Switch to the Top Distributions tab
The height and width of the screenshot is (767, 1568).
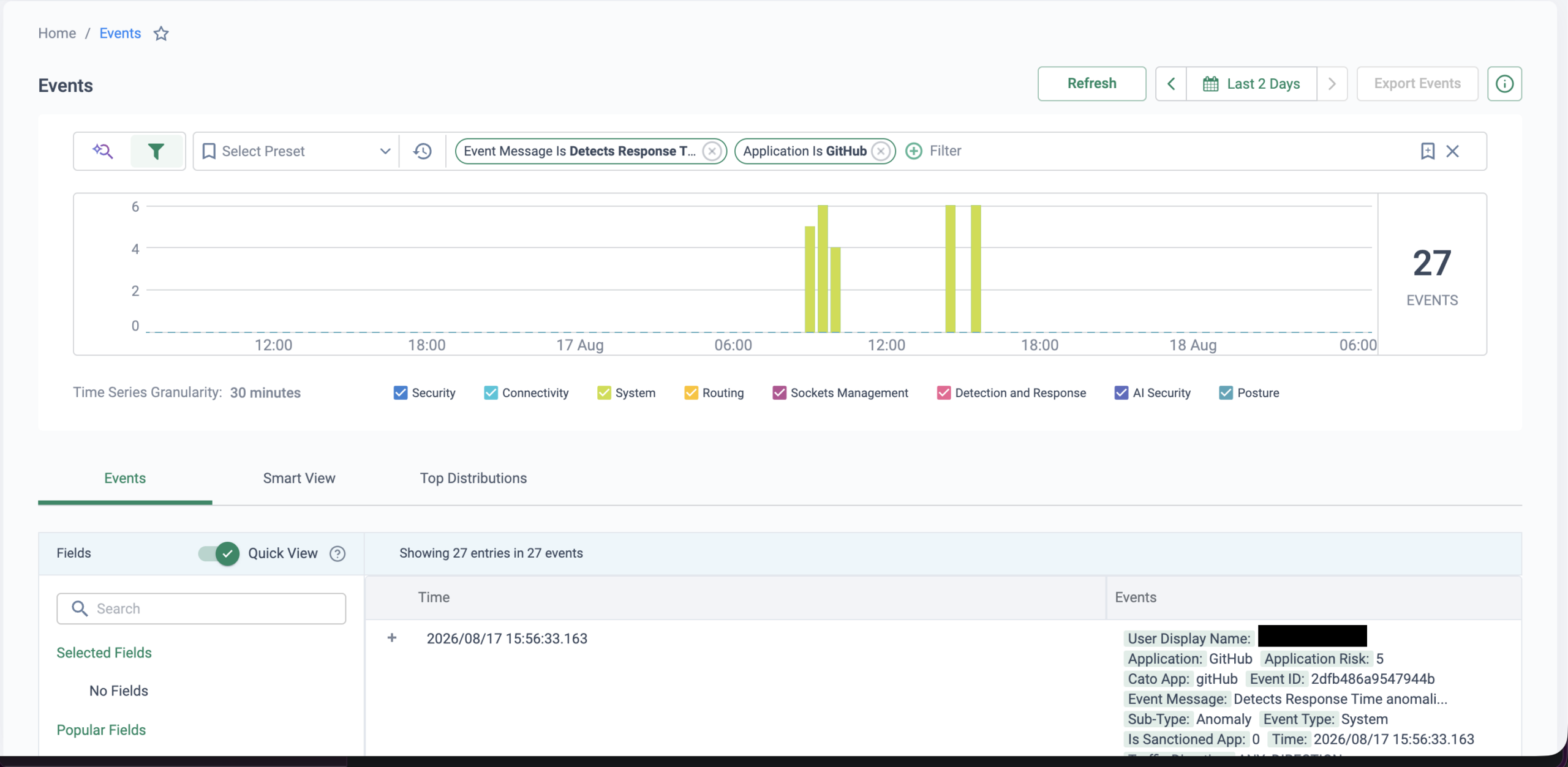(x=473, y=478)
